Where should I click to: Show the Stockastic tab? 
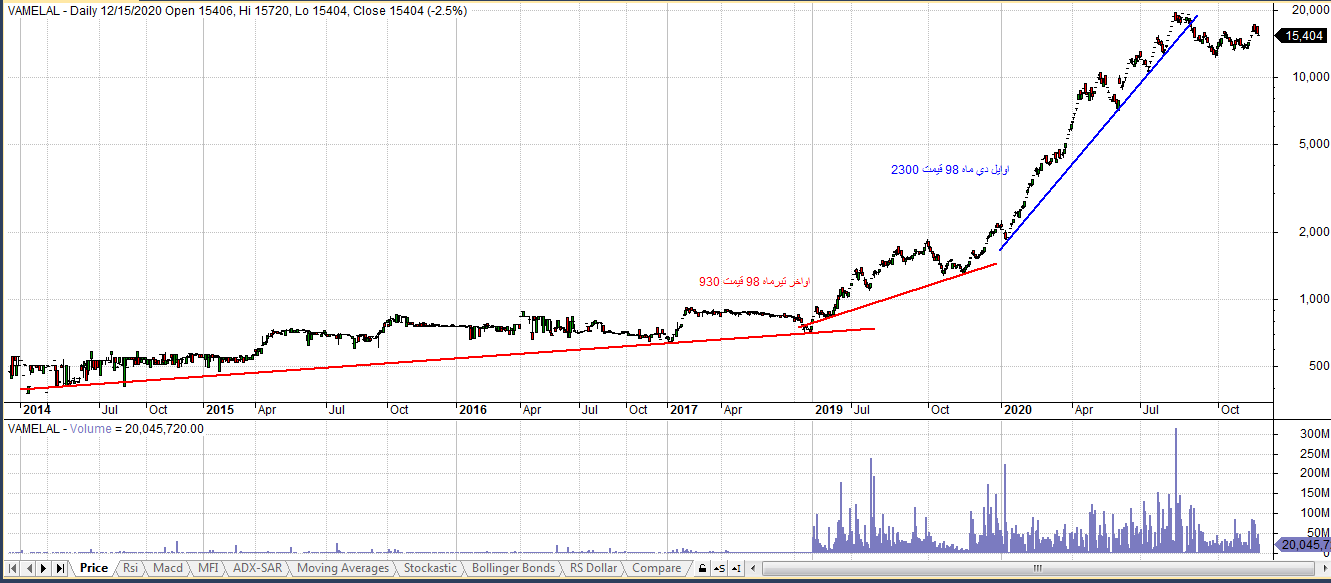430,568
